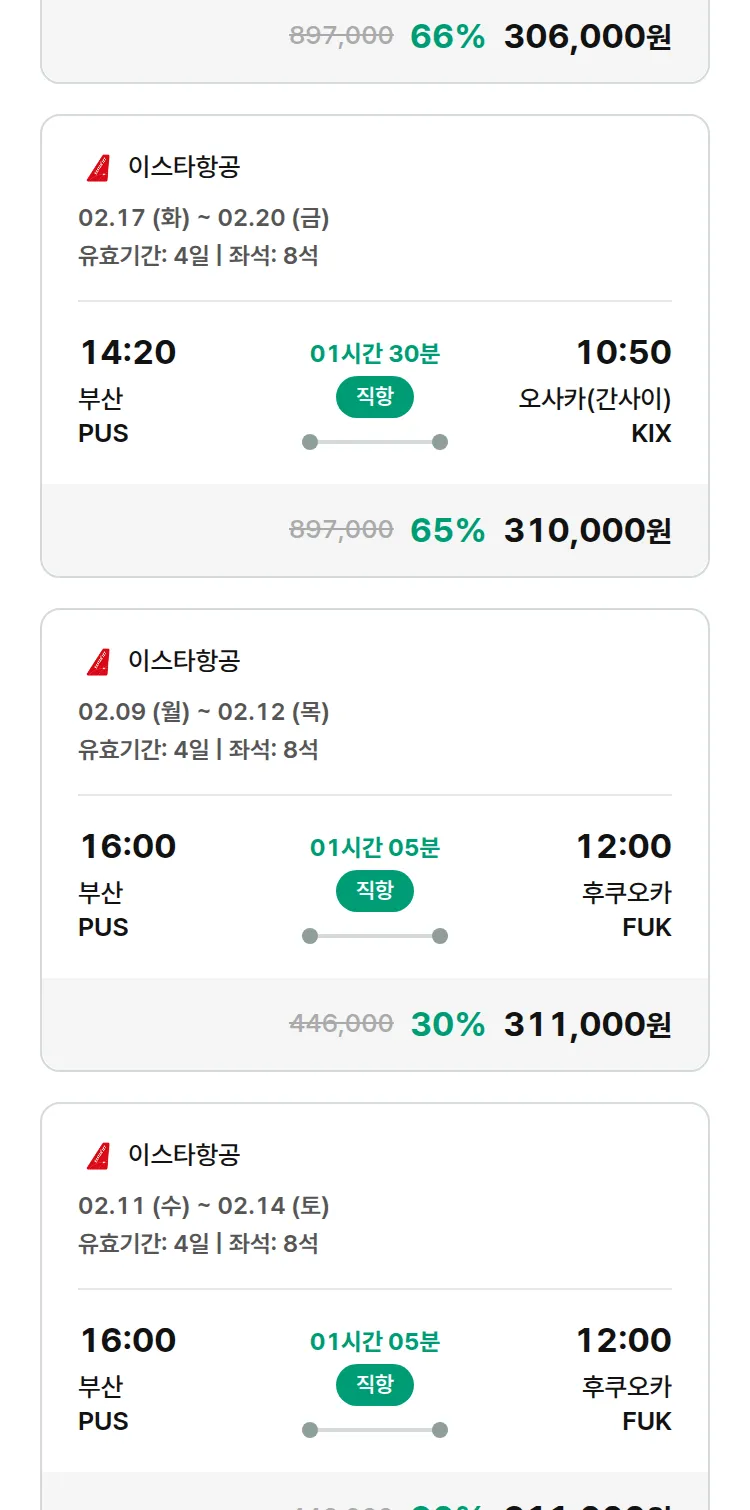This screenshot has height=1510, width=750.
Task: Click route line under Osaka flight duration
Action: click(x=374, y=442)
